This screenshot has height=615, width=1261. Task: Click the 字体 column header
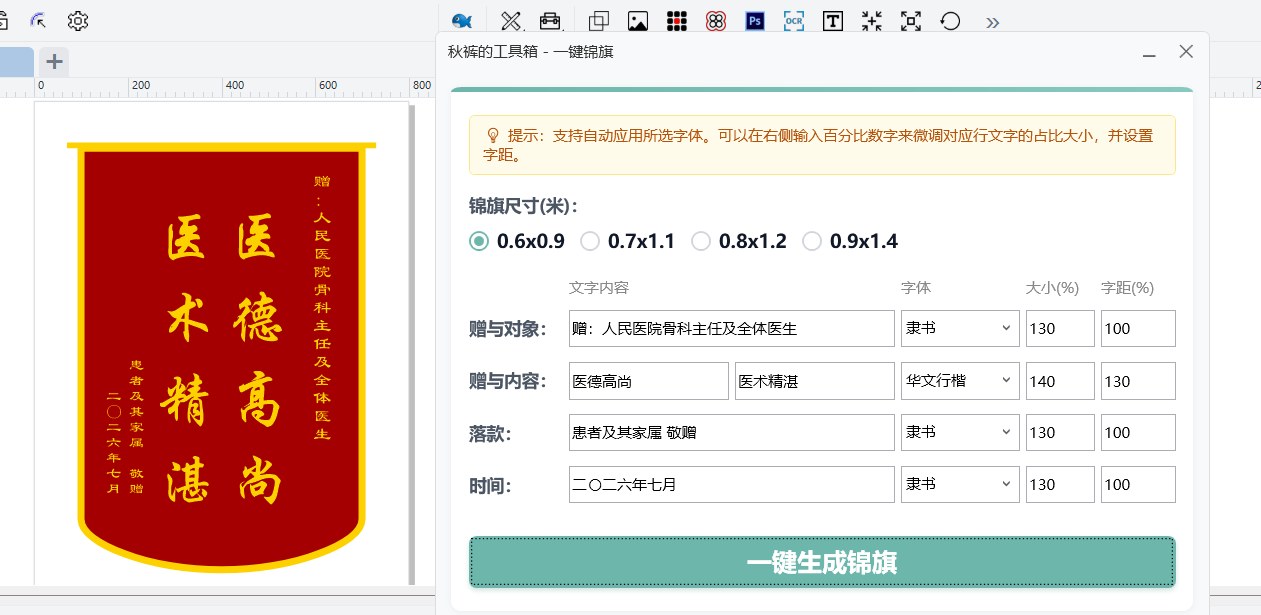(916, 288)
